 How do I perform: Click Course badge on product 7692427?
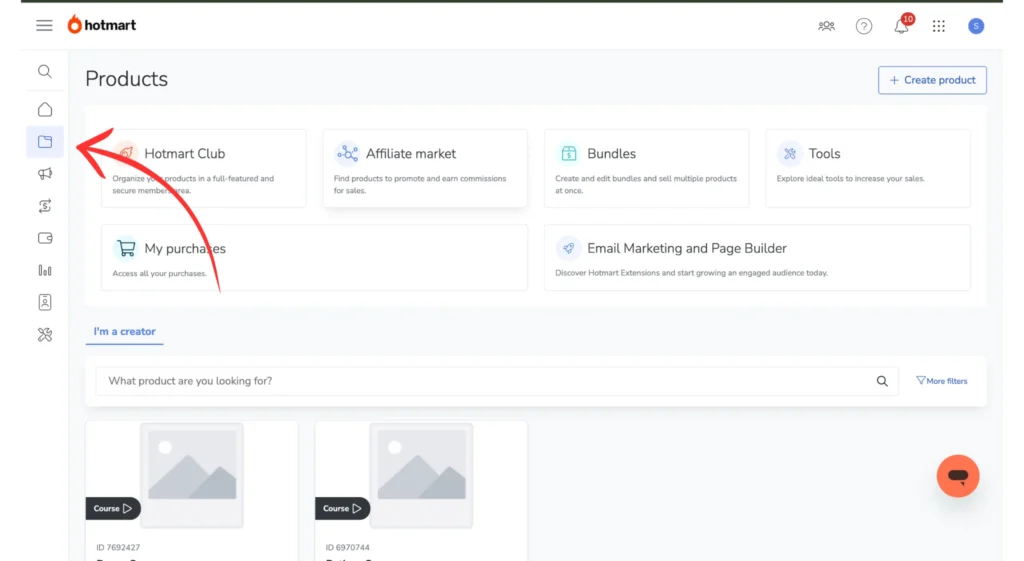(112, 508)
